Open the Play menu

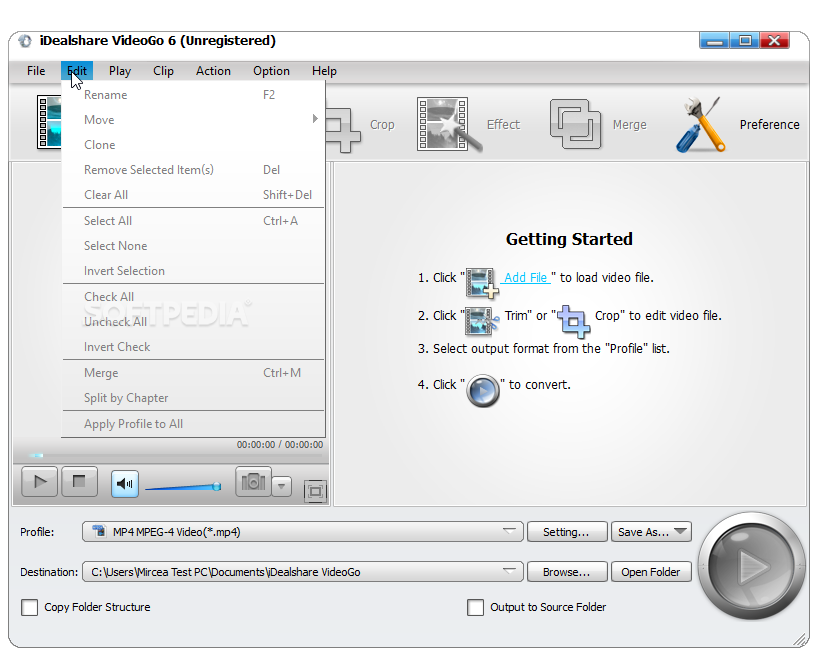120,71
